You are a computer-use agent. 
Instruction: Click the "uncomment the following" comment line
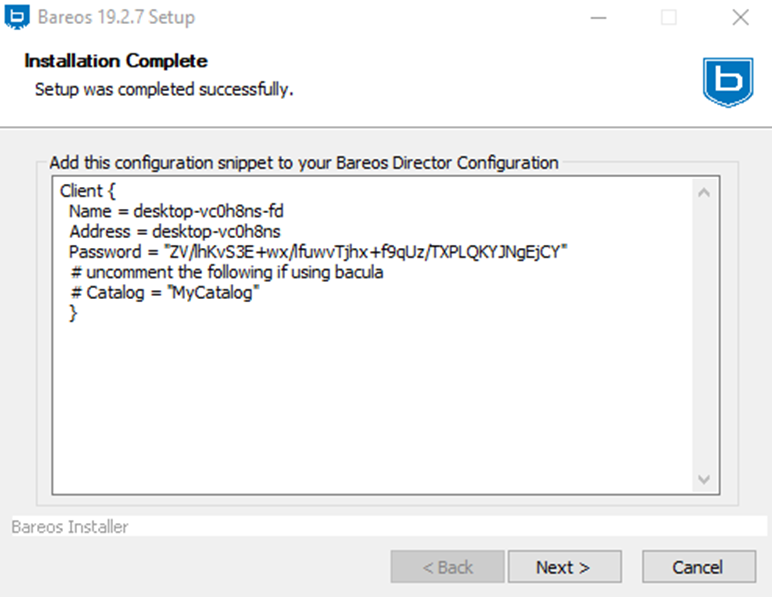(227, 272)
